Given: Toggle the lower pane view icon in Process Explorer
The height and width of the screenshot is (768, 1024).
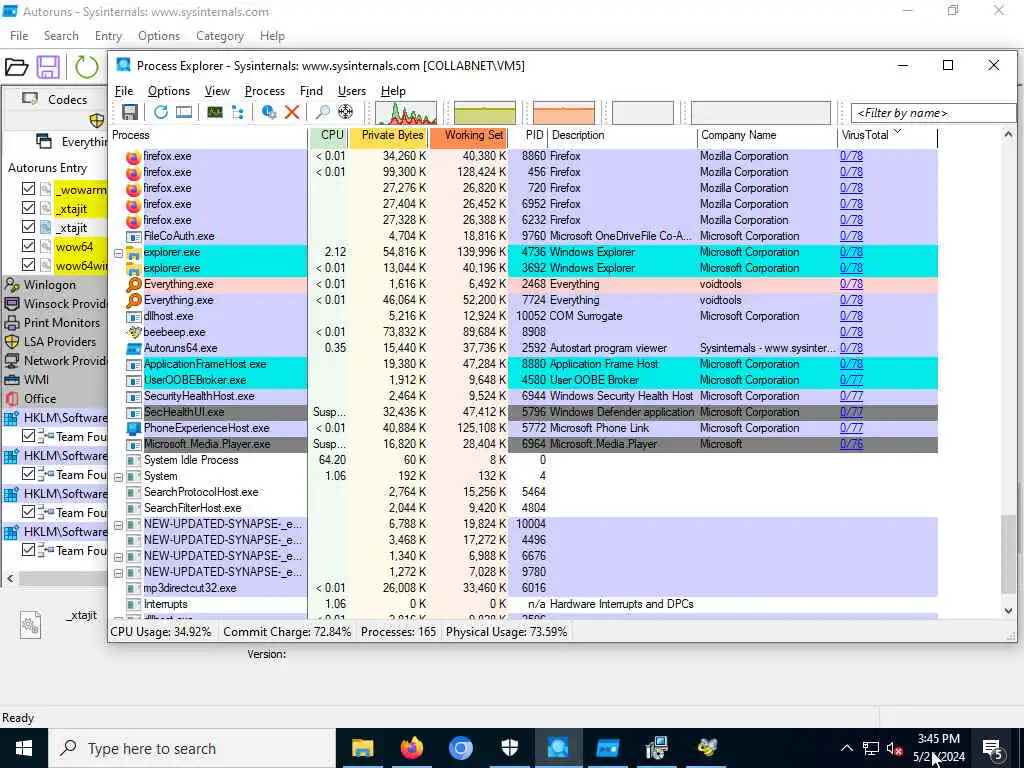Looking at the screenshot, I should (x=184, y=112).
